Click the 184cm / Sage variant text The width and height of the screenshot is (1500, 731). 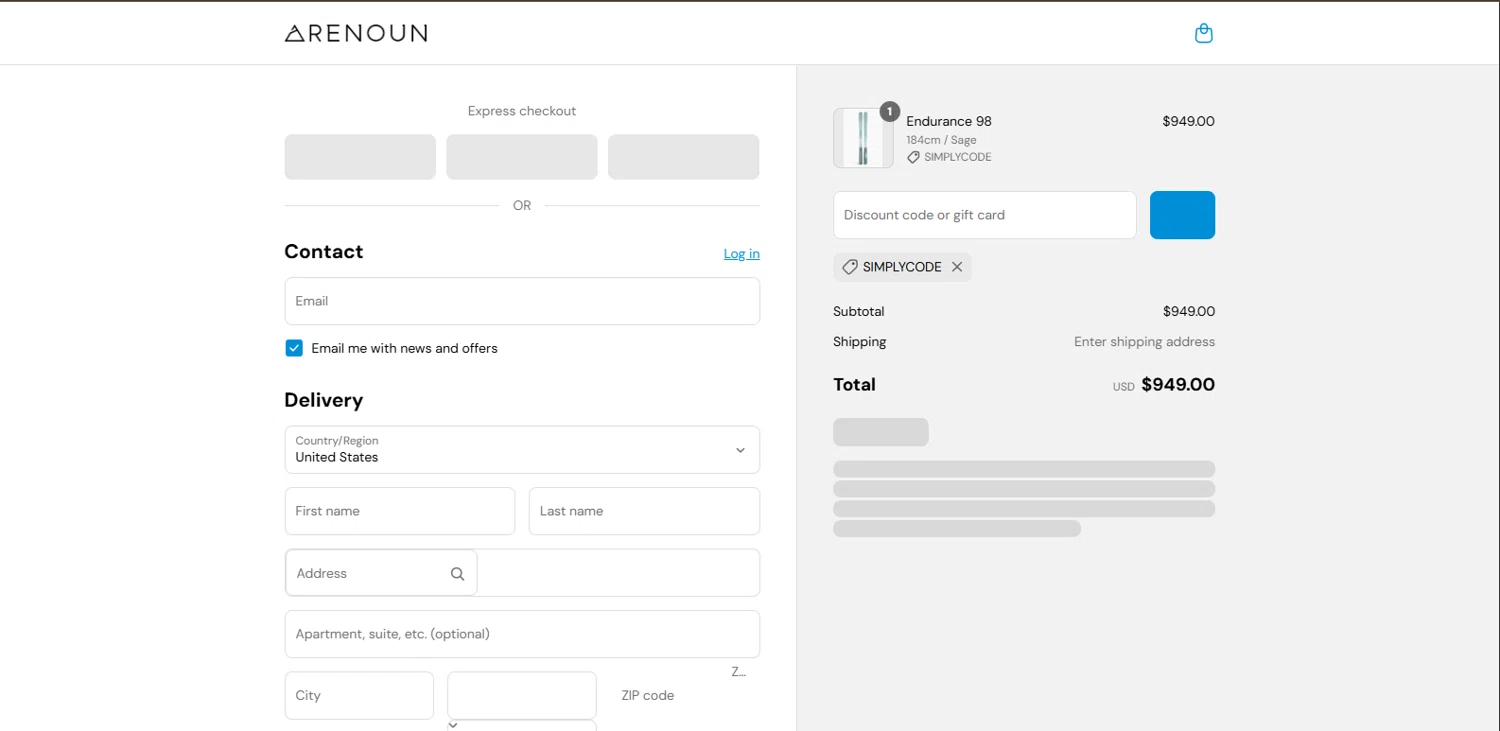(x=941, y=140)
